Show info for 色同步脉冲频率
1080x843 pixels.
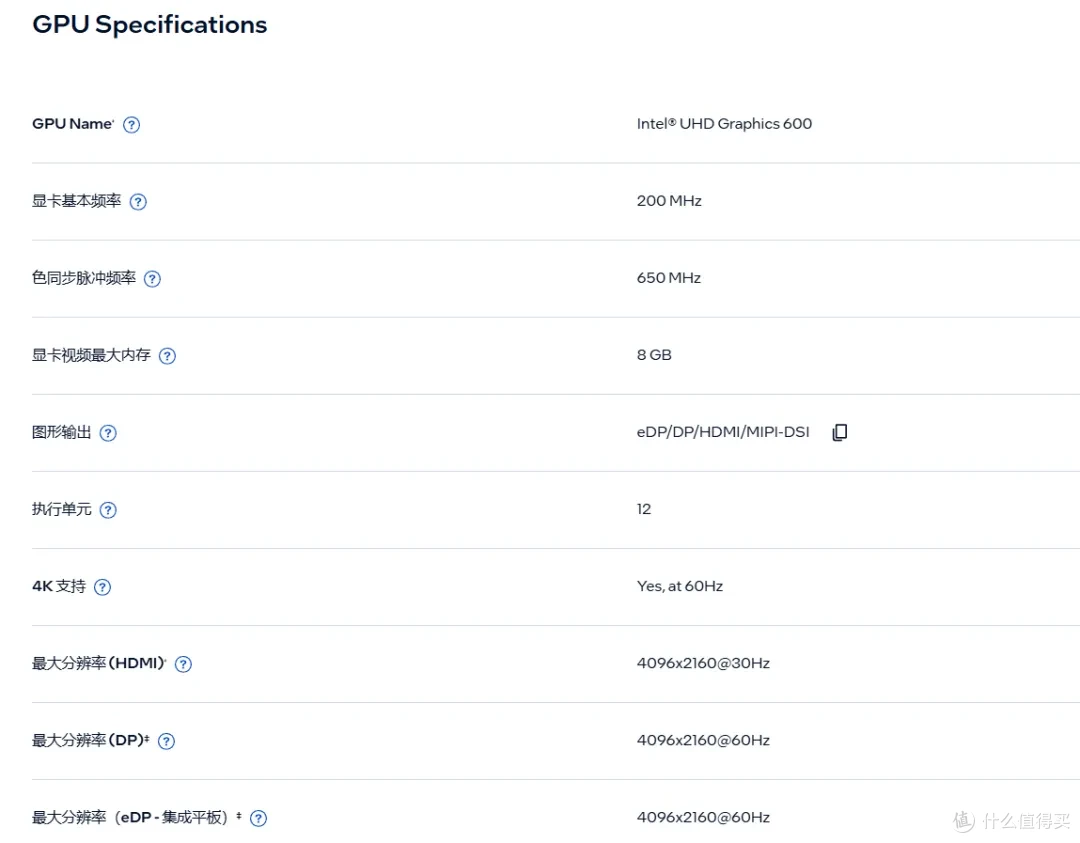tap(152, 279)
